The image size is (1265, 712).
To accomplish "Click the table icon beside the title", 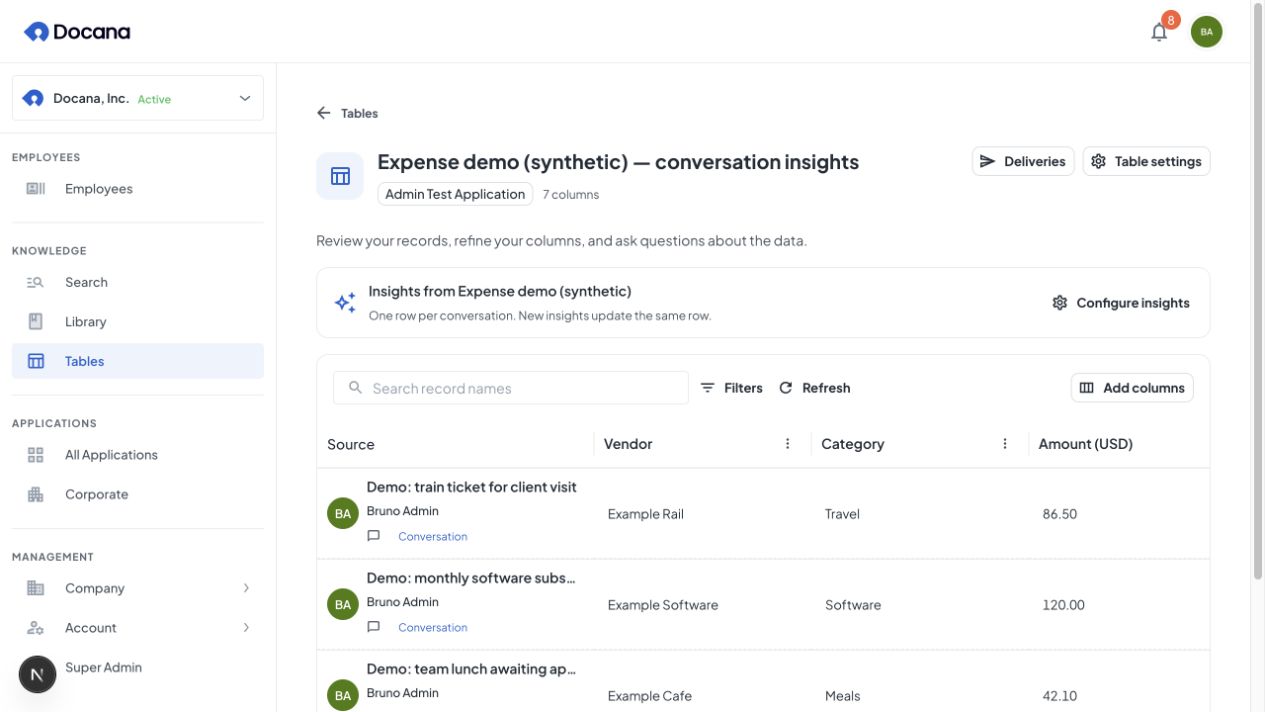I will click(340, 176).
